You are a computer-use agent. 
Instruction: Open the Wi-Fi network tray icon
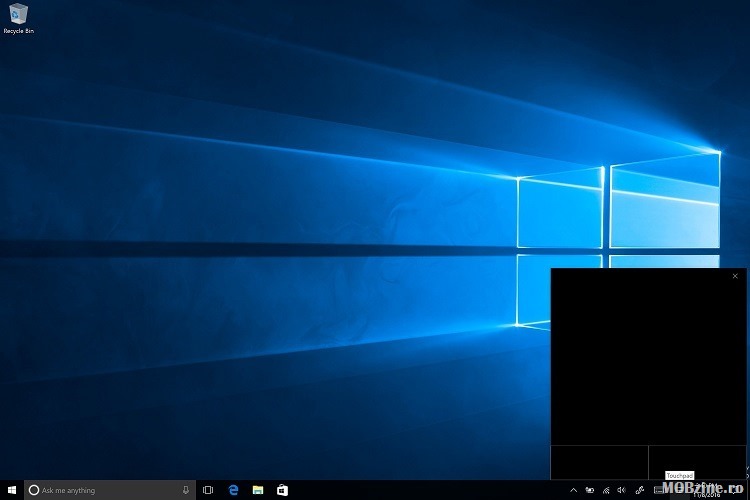tap(606, 490)
